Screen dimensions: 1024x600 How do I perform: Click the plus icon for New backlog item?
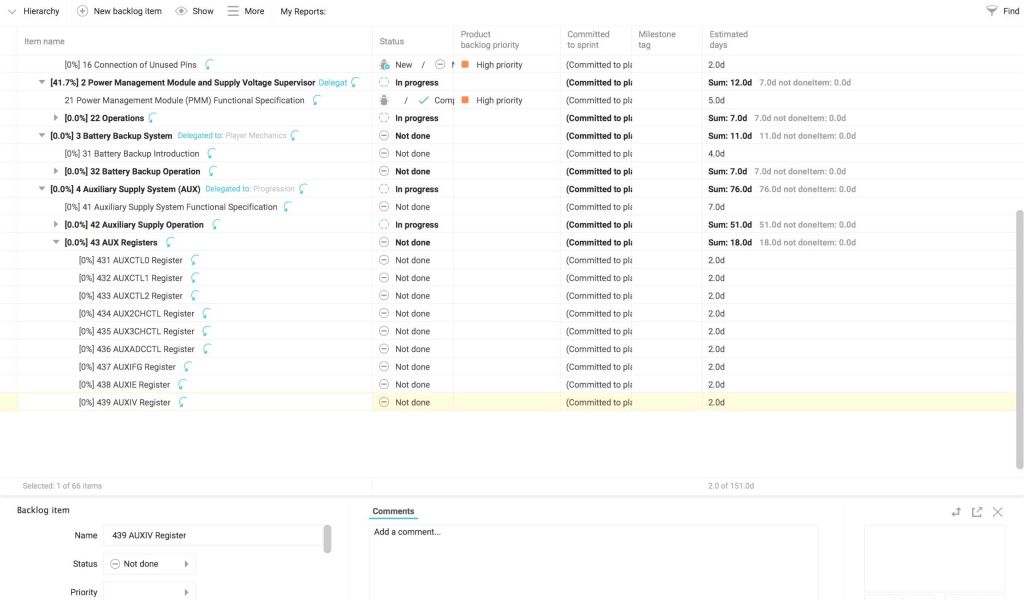83,11
